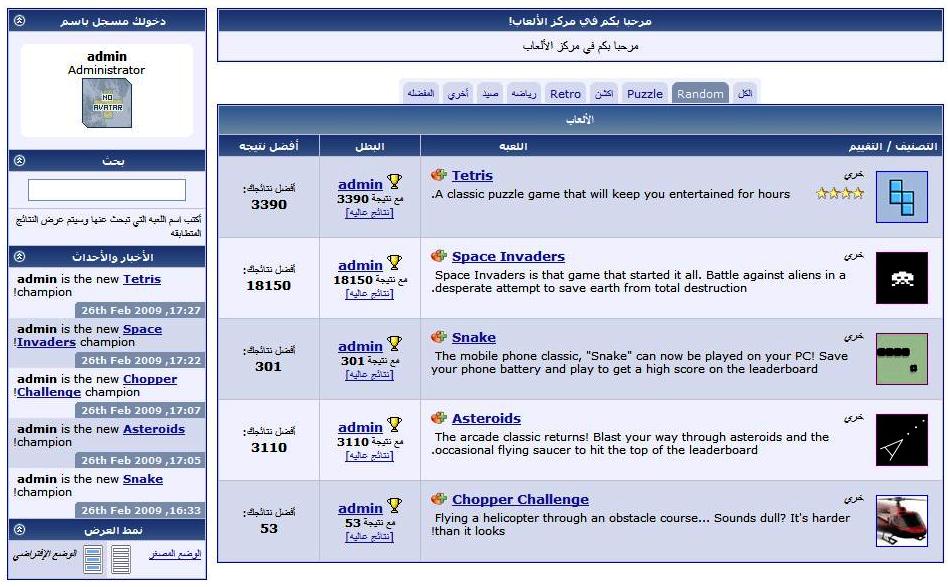Image resolution: width=948 pixels, height=587 pixels.
Task: Select the default detailed display mode icon
Action: [x=92, y=558]
